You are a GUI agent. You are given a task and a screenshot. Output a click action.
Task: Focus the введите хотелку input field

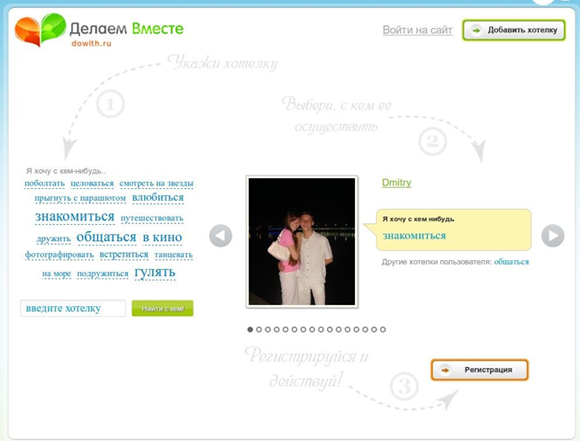(x=73, y=308)
